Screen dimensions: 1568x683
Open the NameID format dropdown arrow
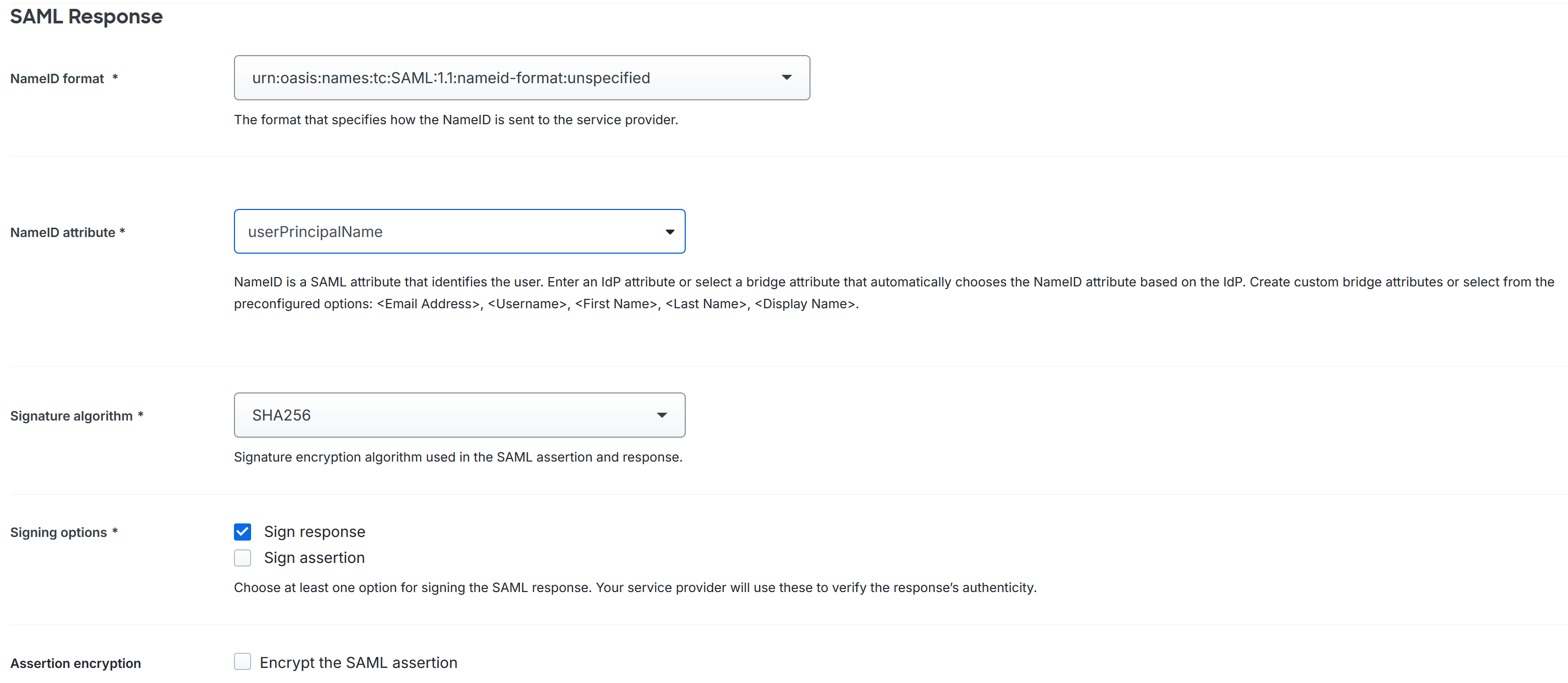coord(787,77)
